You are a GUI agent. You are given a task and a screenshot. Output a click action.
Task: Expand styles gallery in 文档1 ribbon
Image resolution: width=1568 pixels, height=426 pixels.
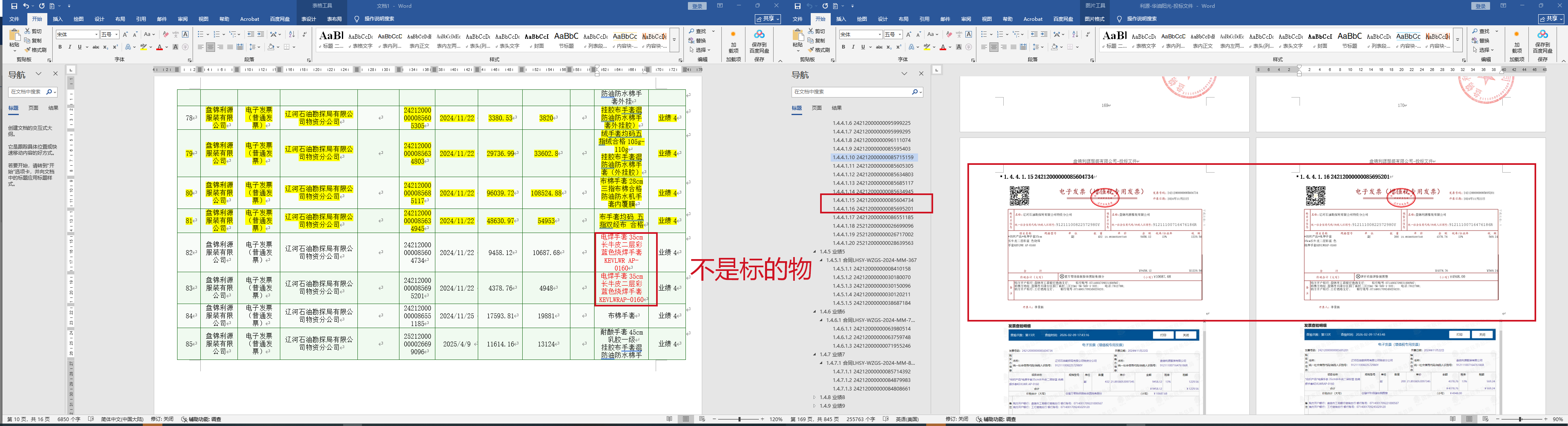click(674, 40)
